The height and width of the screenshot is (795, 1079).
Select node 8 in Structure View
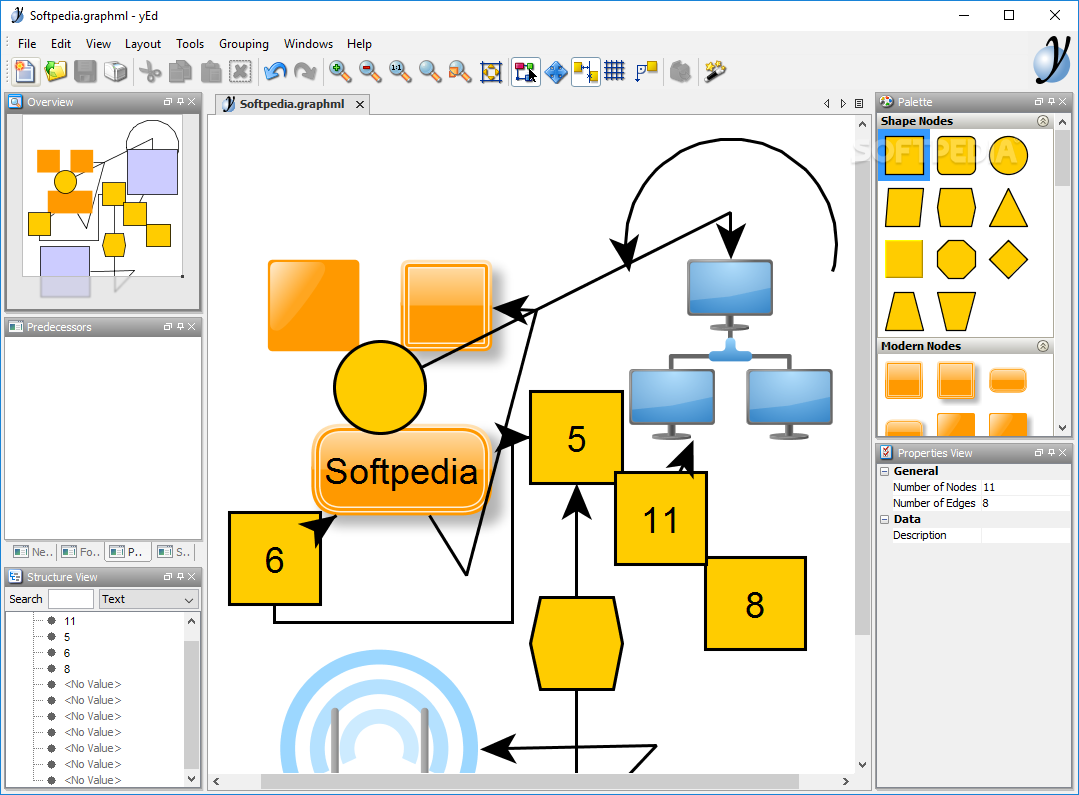(x=67, y=669)
